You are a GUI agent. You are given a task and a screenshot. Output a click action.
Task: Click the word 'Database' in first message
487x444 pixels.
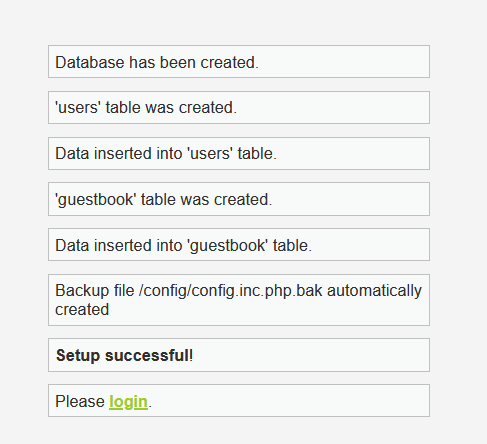pos(90,62)
